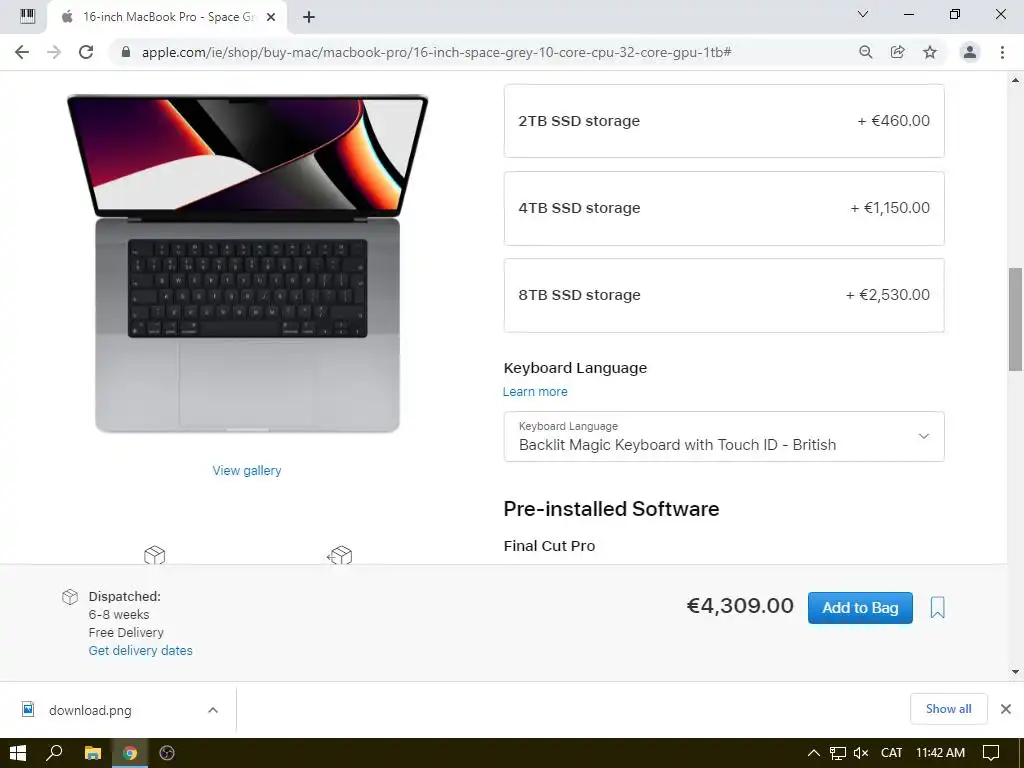Open File Explorer from taskbar
The height and width of the screenshot is (768, 1024).
[93, 753]
